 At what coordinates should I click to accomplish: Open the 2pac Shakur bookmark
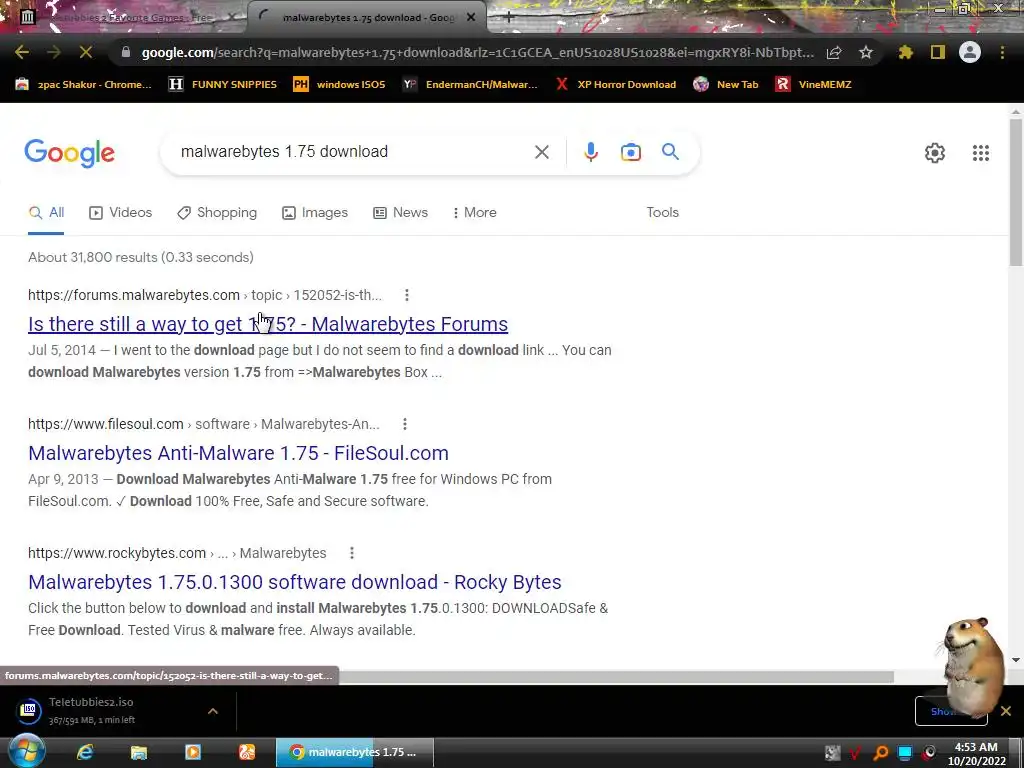(x=84, y=84)
